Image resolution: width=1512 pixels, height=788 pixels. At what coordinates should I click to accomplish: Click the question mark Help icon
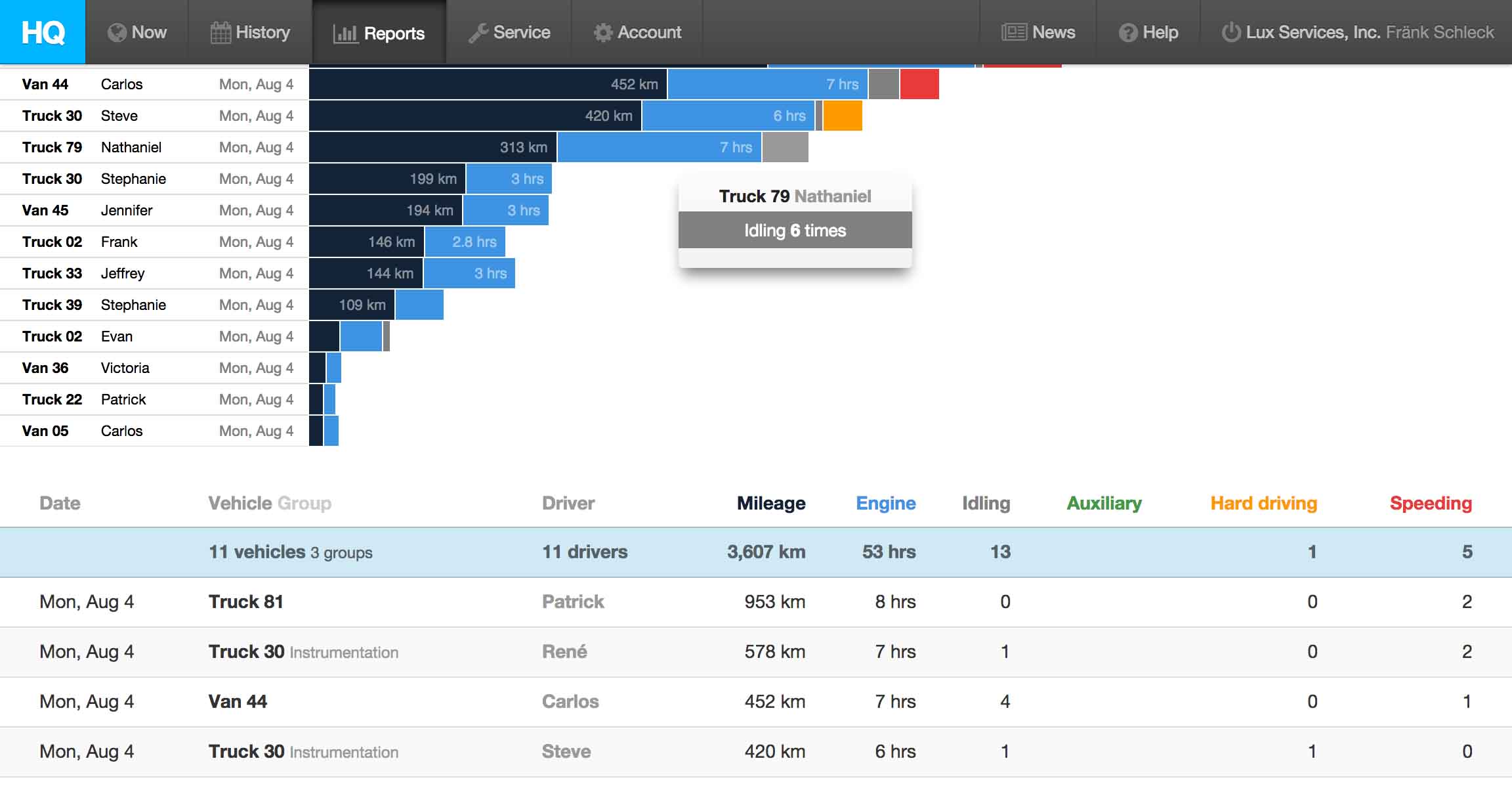[1127, 33]
